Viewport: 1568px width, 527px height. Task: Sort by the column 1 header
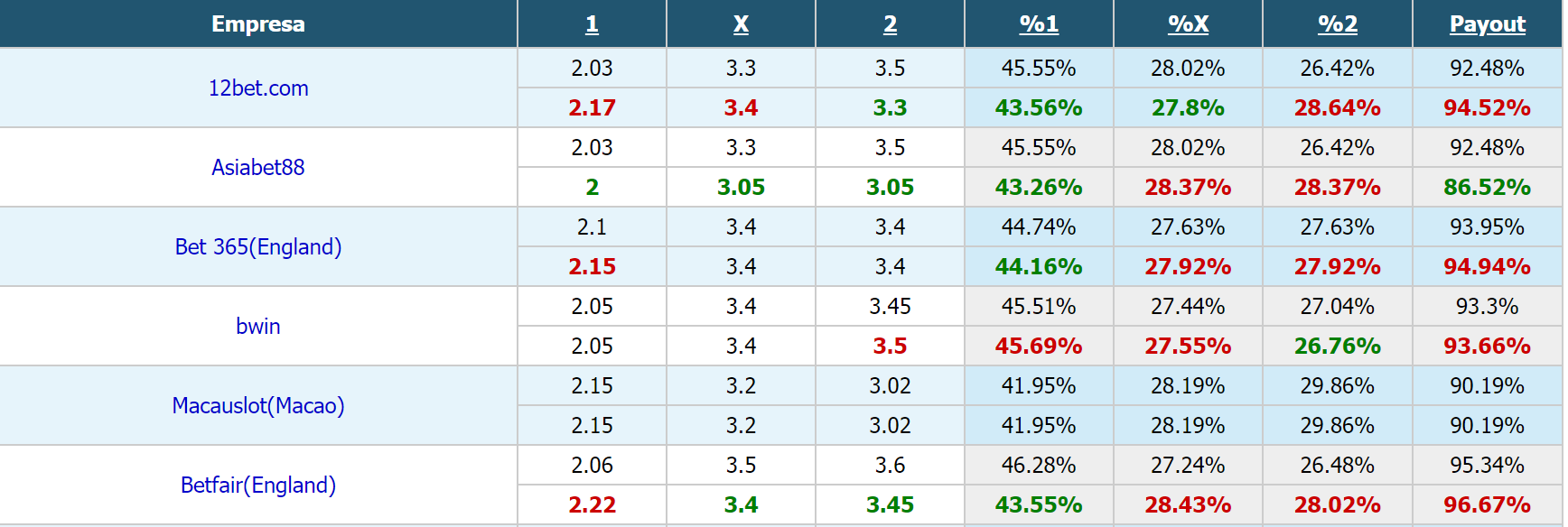[x=592, y=24]
